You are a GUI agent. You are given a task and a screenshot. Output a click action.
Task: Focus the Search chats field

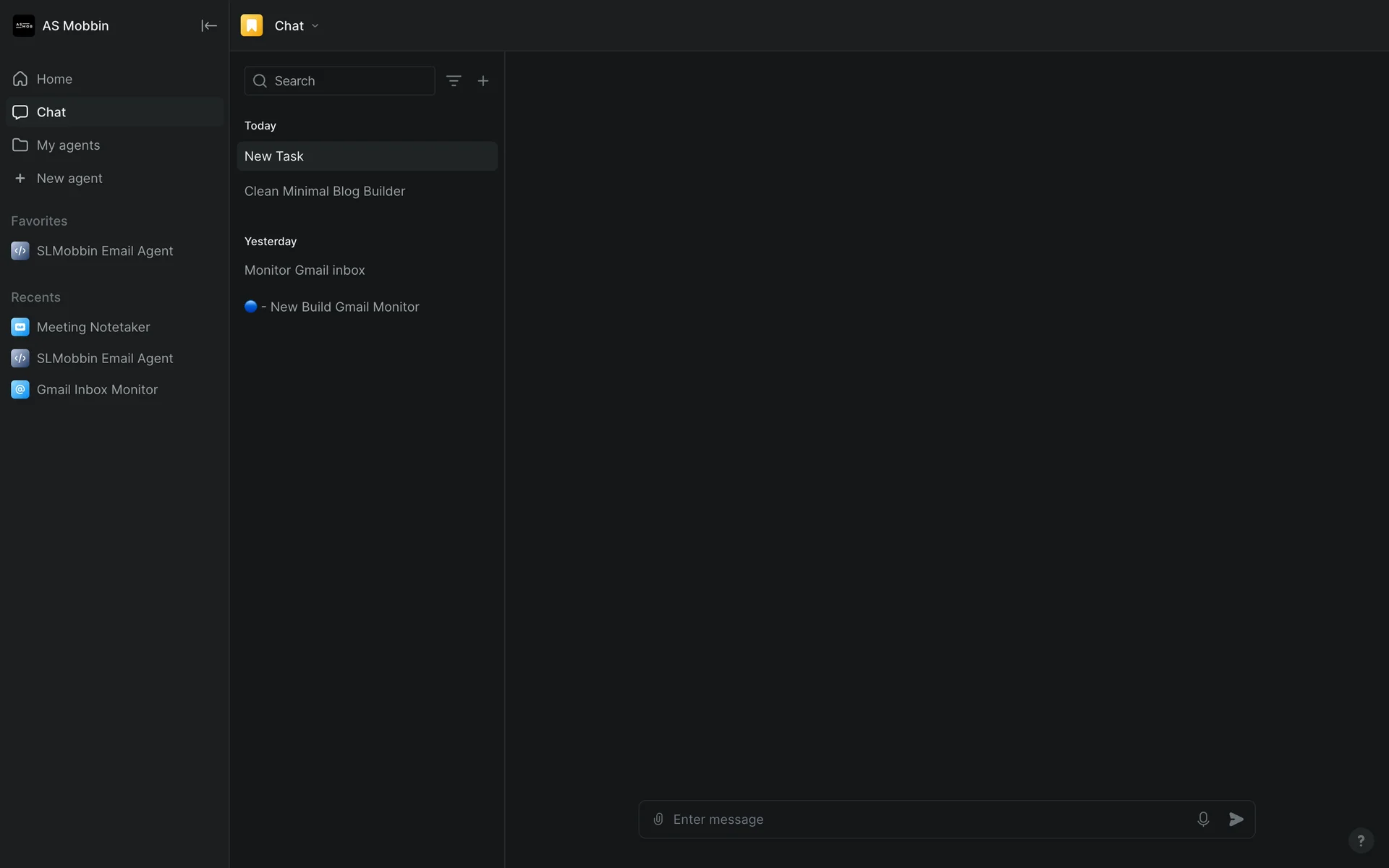tap(347, 81)
